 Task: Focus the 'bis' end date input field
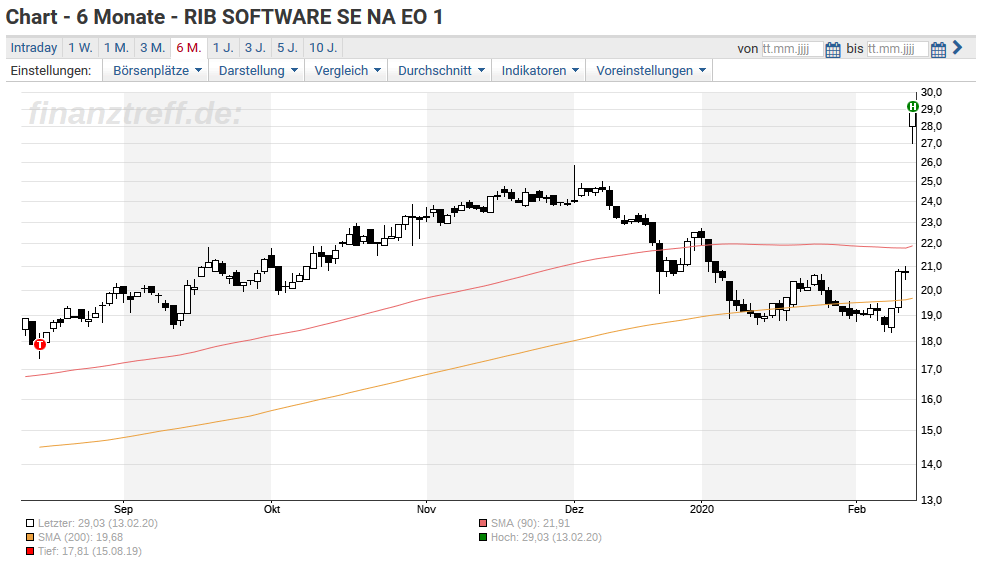[x=897, y=49]
